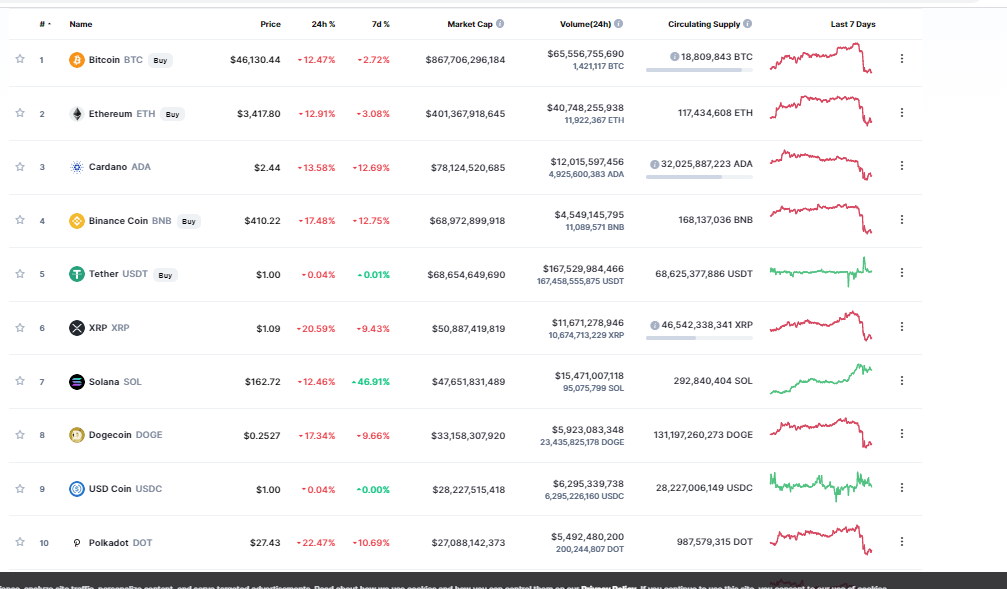Click the Buy button next to Bitcoin
Viewport: 1007px width, 589px height.
(161, 60)
